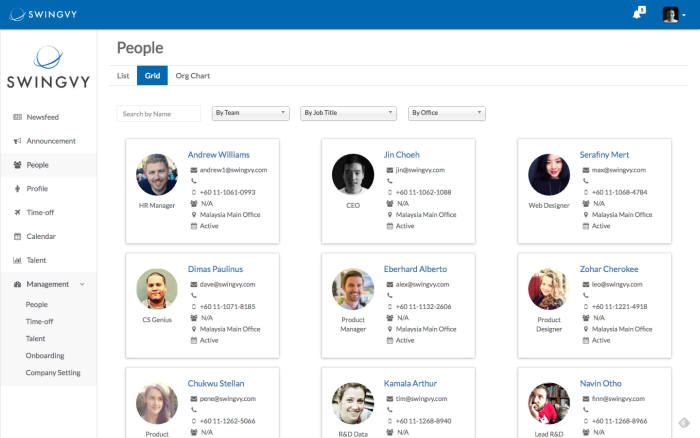
Task: Click Jin Choeh profile photo
Action: 353,175
